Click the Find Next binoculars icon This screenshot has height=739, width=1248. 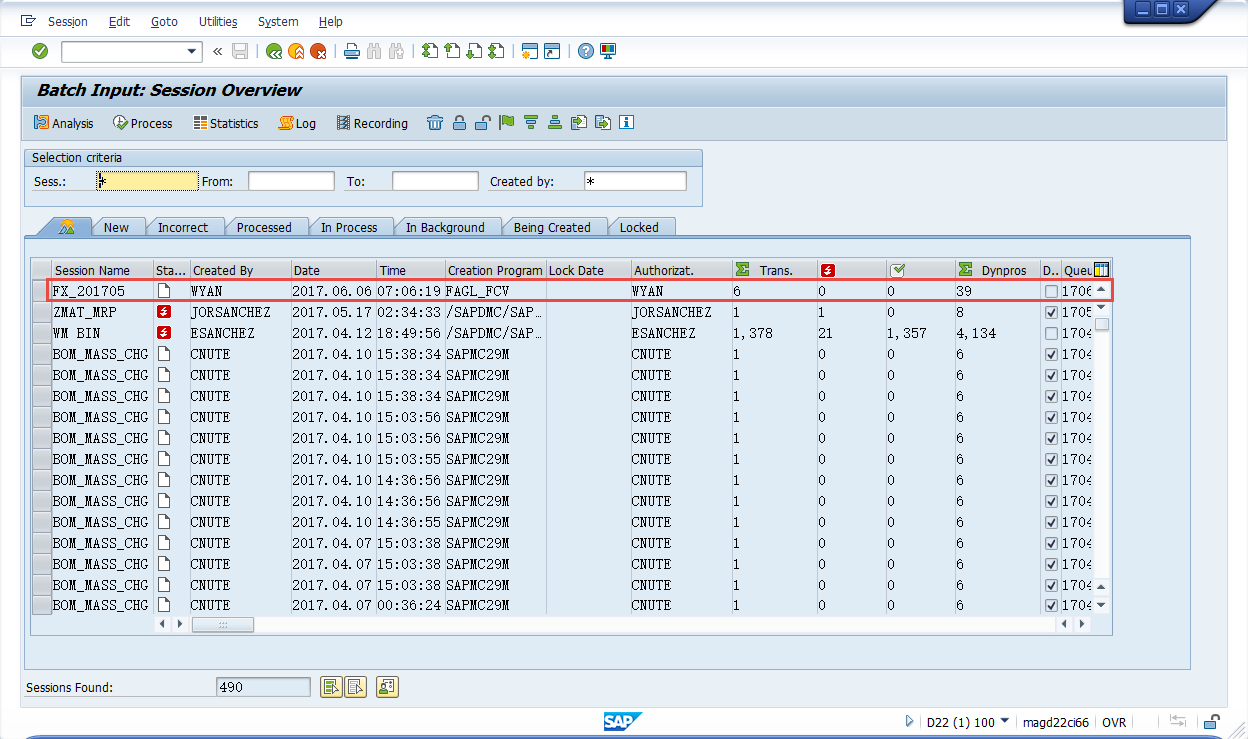pos(396,51)
